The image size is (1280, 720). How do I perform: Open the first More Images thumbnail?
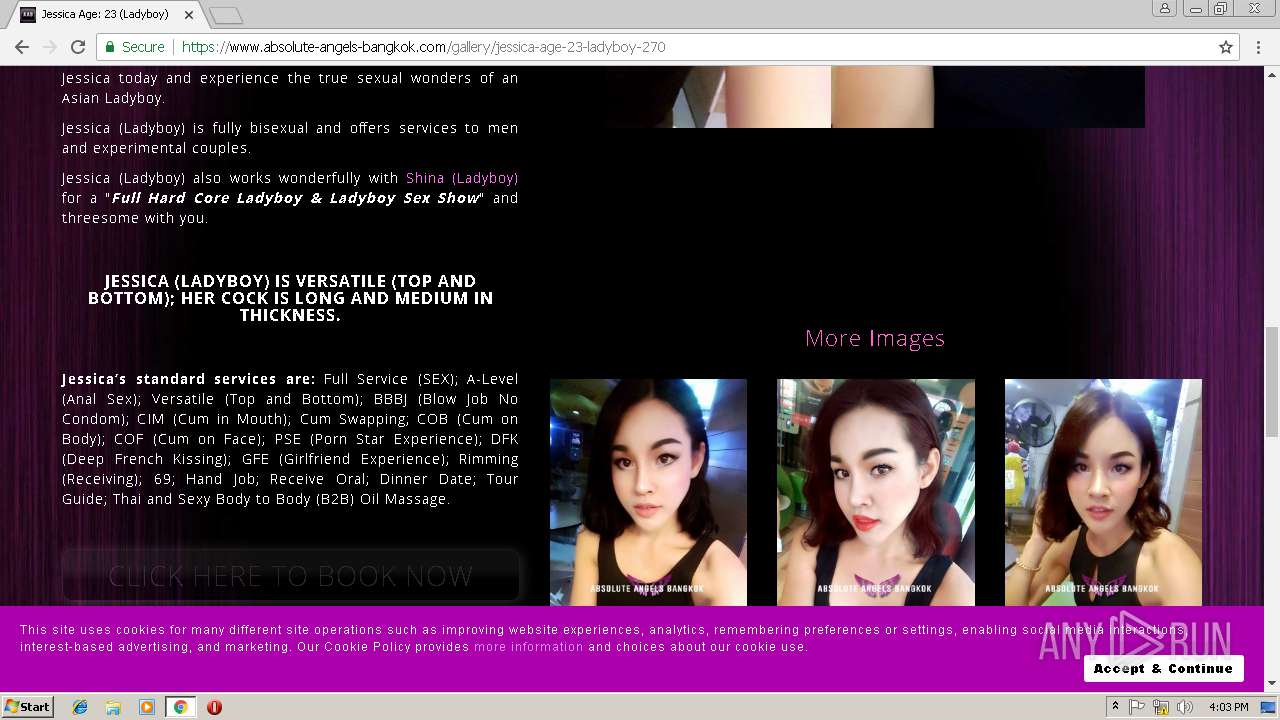point(648,492)
